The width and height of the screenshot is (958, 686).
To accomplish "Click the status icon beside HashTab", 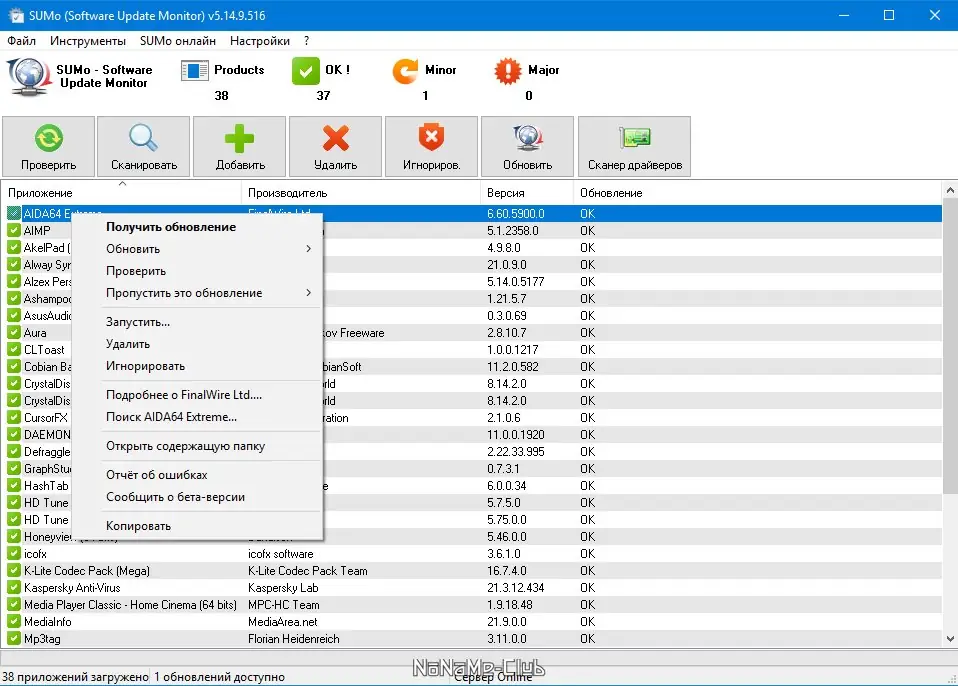I will pos(14,486).
